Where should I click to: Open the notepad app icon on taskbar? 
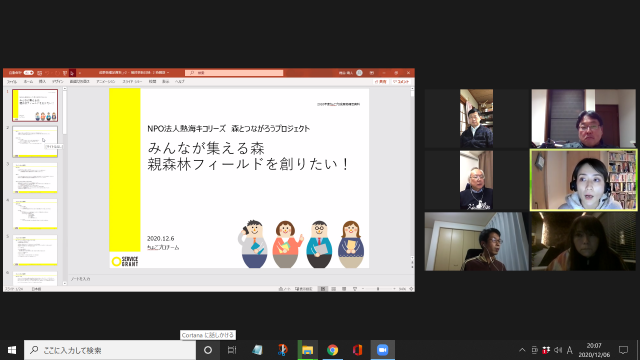click(257, 350)
